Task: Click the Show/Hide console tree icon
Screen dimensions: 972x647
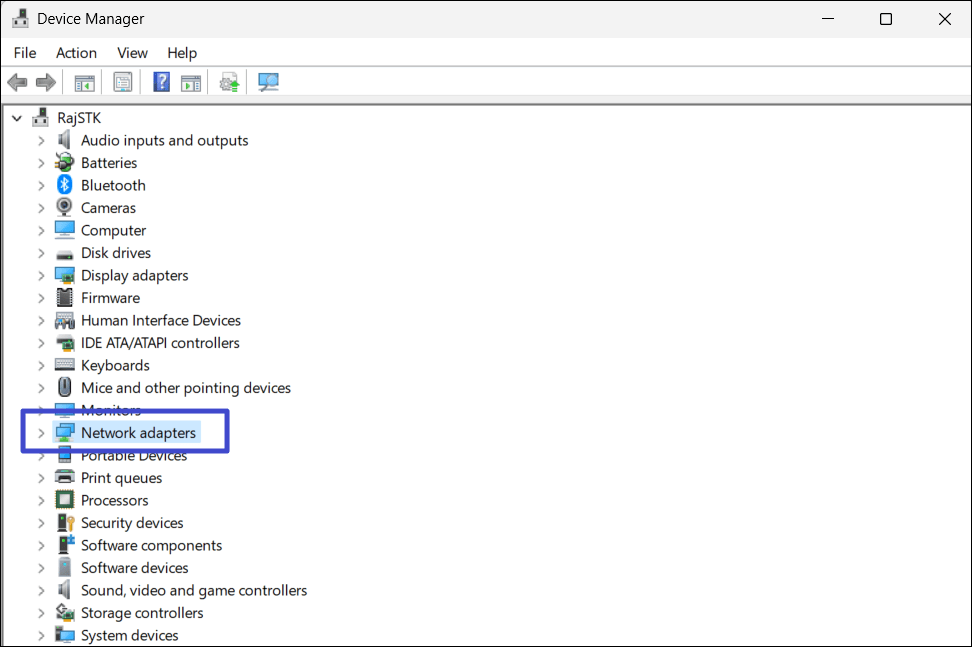Action: pos(85,81)
